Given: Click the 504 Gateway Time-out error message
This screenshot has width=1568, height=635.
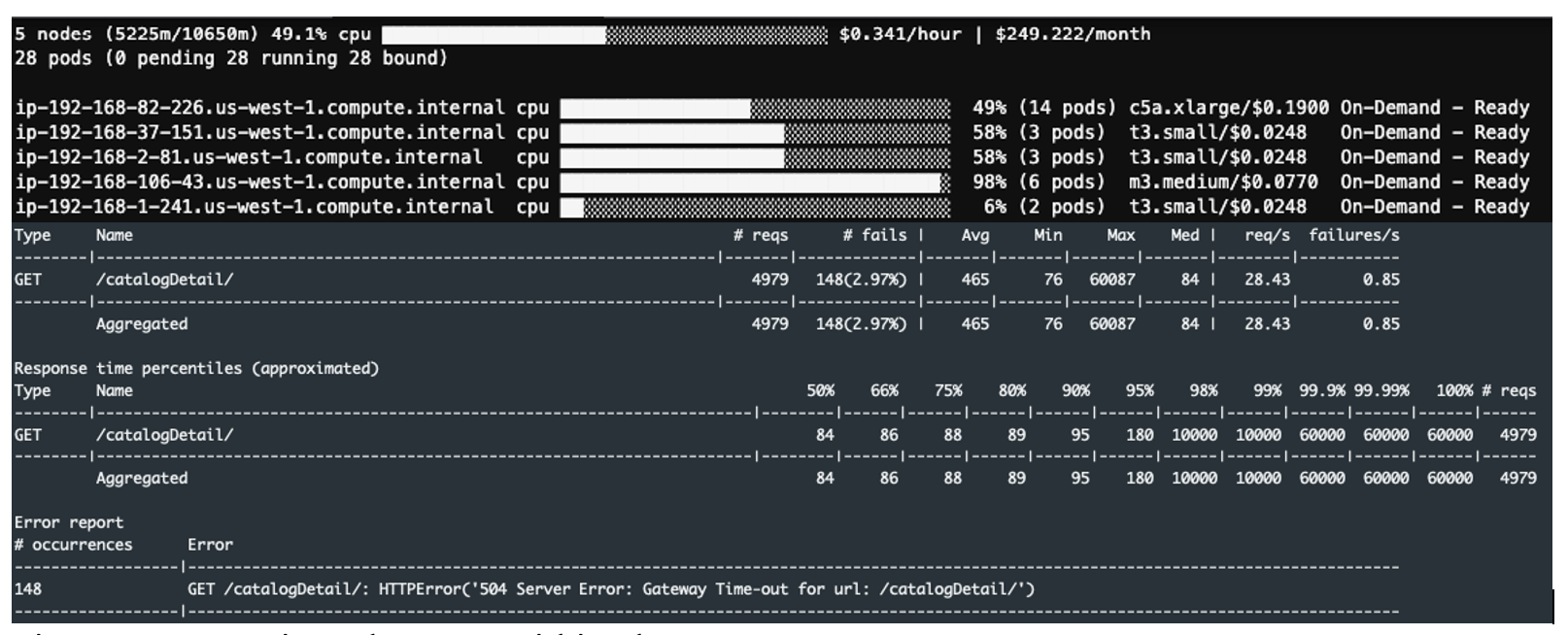Looking at the screenshot, I should pyautogui.click(x=611, y=588).
